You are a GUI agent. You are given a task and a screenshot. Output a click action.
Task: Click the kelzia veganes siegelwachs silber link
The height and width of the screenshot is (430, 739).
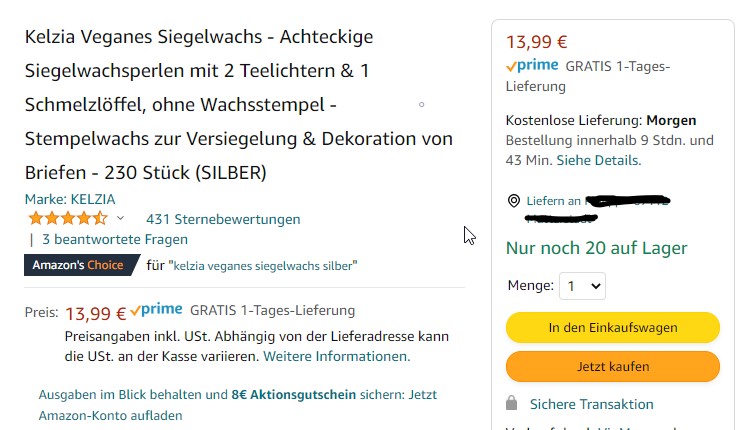point(264,266)
